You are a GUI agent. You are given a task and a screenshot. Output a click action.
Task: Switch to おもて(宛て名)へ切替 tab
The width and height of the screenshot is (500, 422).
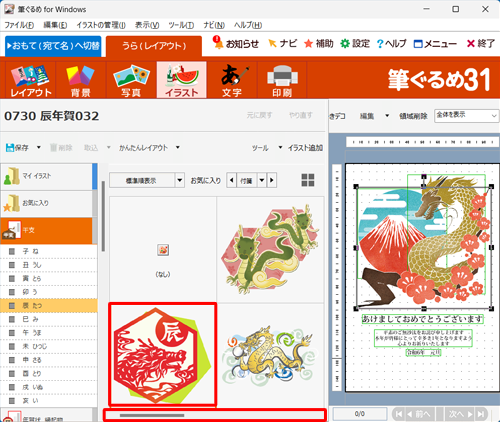(x=53, y=46)
